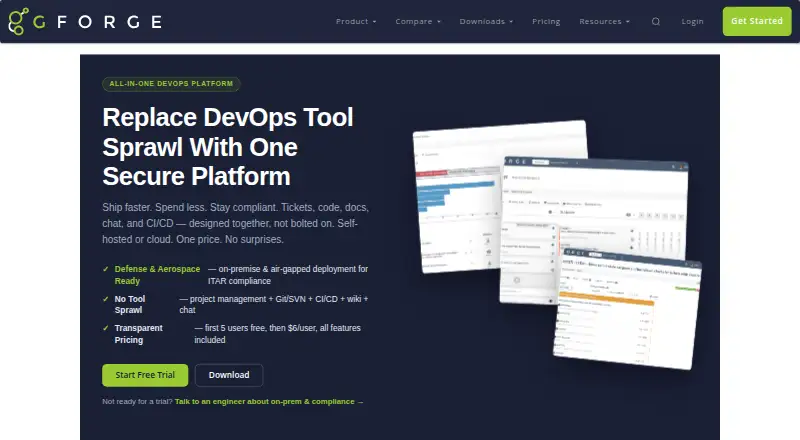The height and width of the screenshot is (440, 800).
Task: Click the Get Started button
Action: (x=757, y=21)
